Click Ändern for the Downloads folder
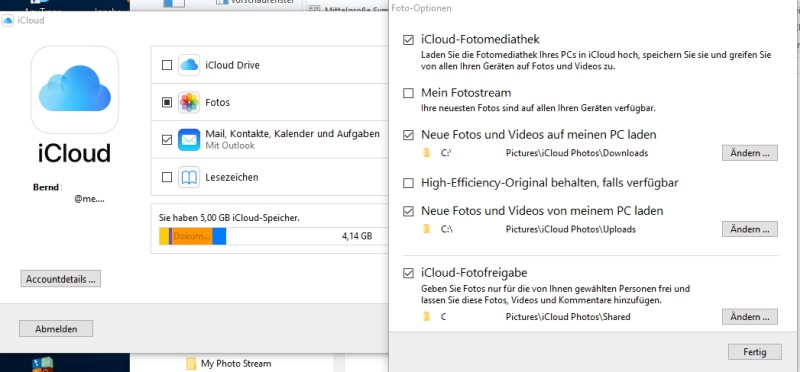This screenshot has height=372, width=800. 749,153
